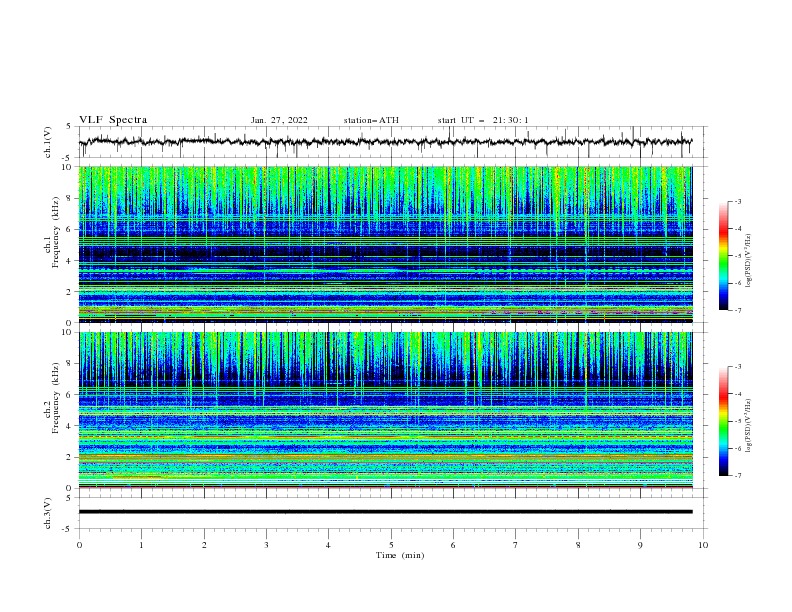Click the ch.2 spectrogram panel
The image size is (792, 612).
385,410
